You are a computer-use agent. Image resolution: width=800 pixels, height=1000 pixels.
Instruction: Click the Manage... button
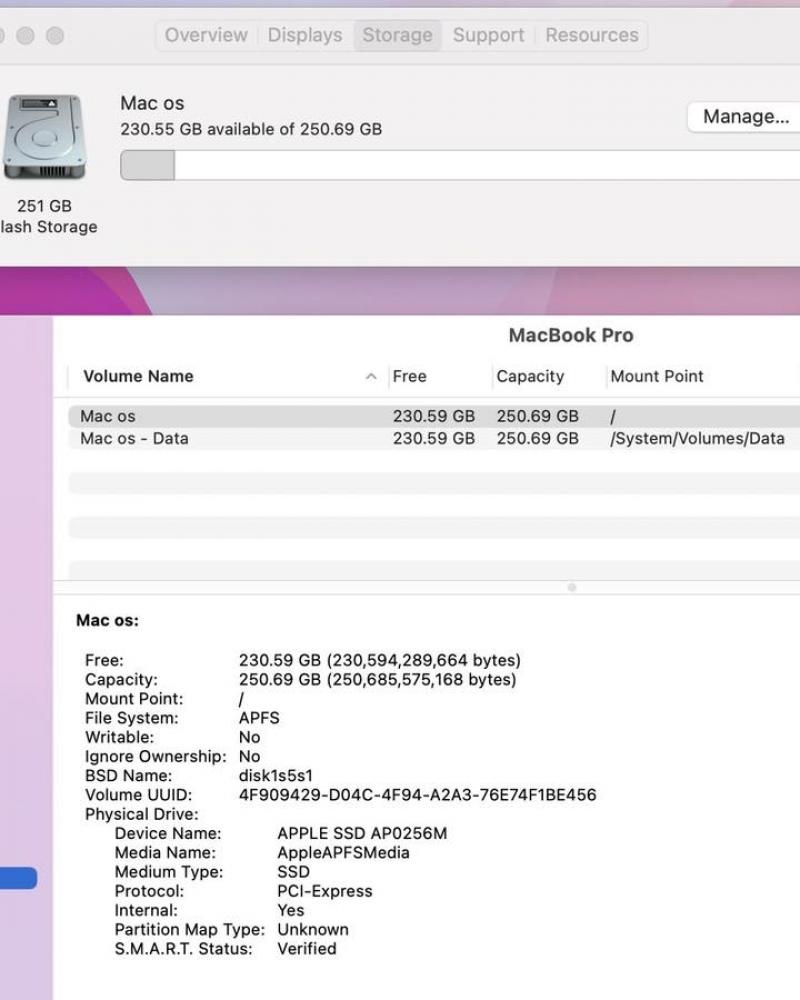coord(745,117)
